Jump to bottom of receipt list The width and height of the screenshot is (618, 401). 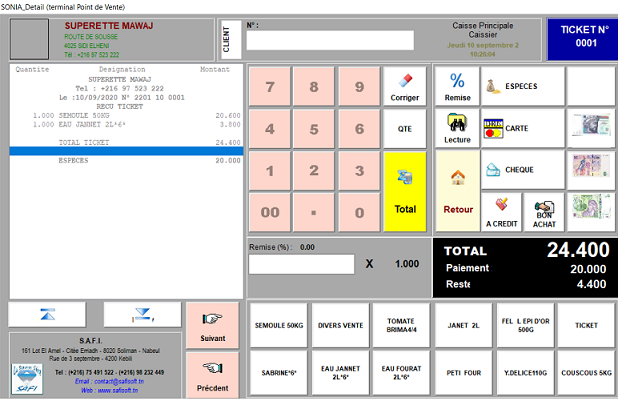142,315
